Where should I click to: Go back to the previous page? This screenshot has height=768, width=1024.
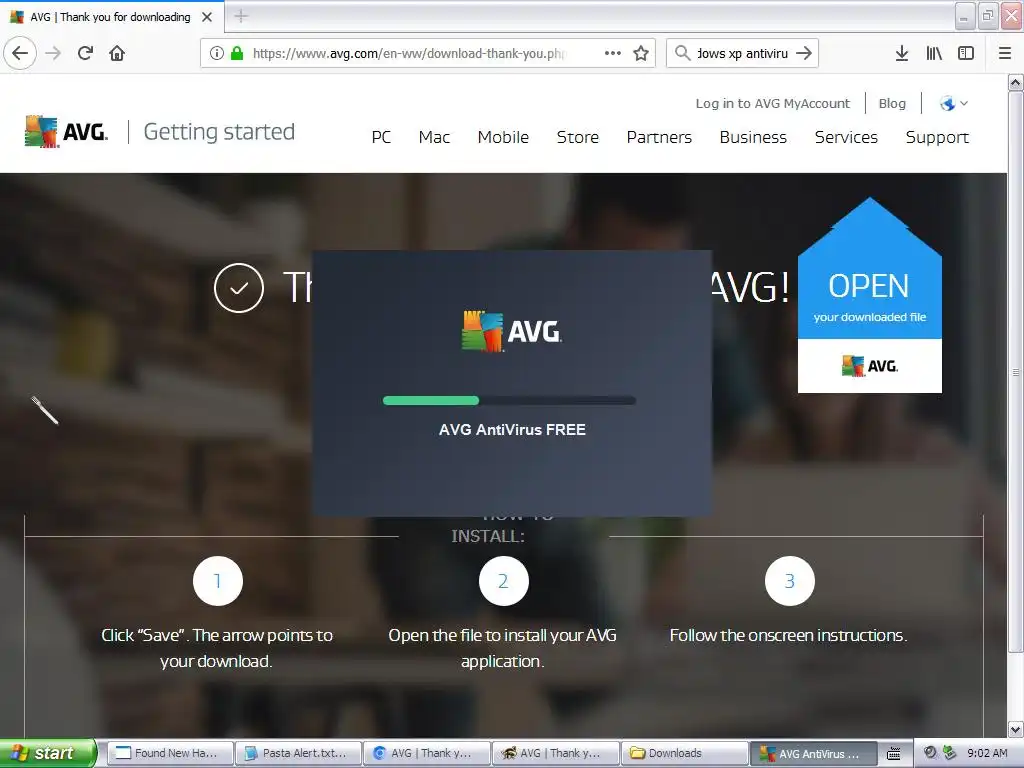coord(20,53)
